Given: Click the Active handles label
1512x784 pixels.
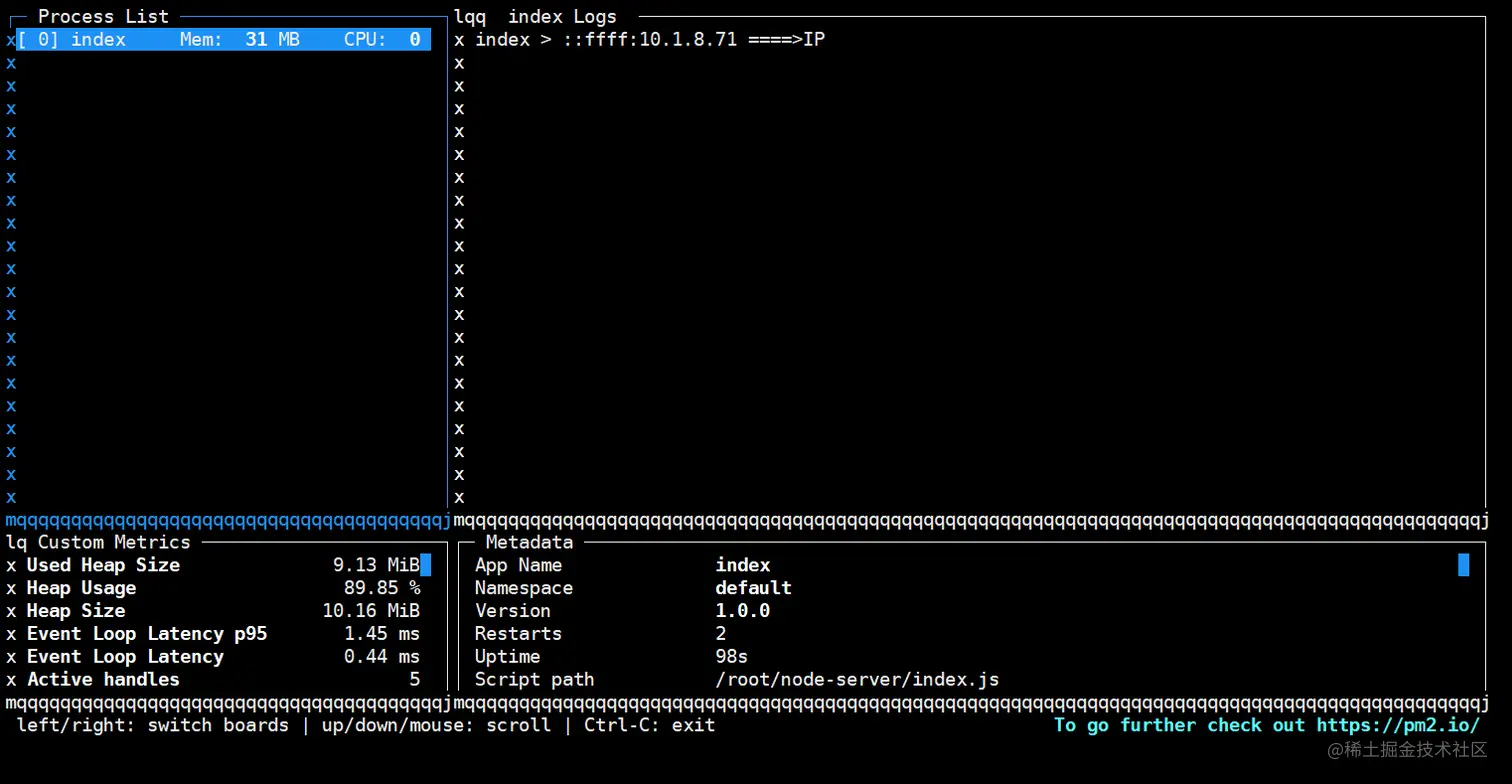Looking at the screenshot, I should pos(103,680).
